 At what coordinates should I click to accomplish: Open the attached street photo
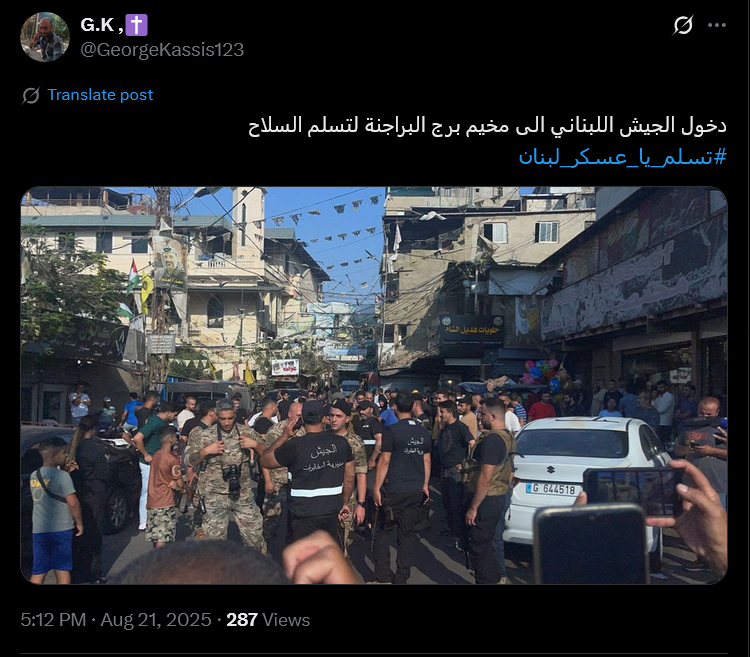[374, 385]
